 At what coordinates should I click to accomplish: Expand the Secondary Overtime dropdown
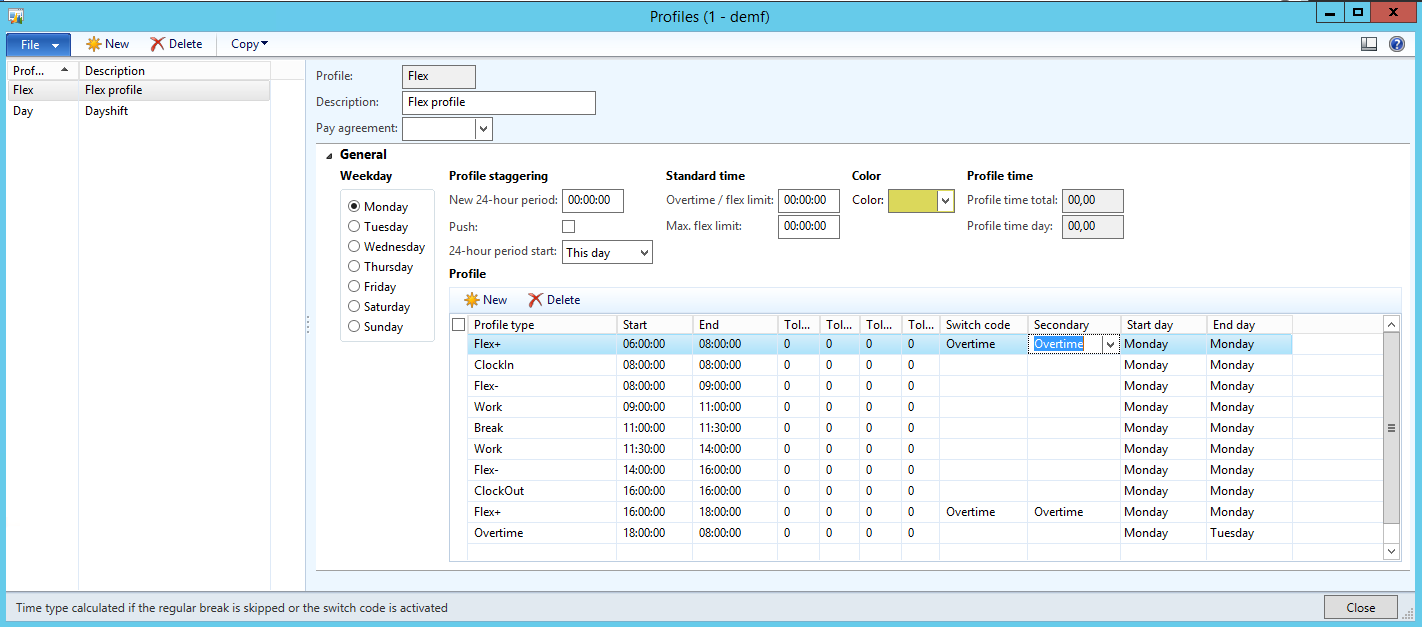pyautogui.click(x=1109, y=343)
